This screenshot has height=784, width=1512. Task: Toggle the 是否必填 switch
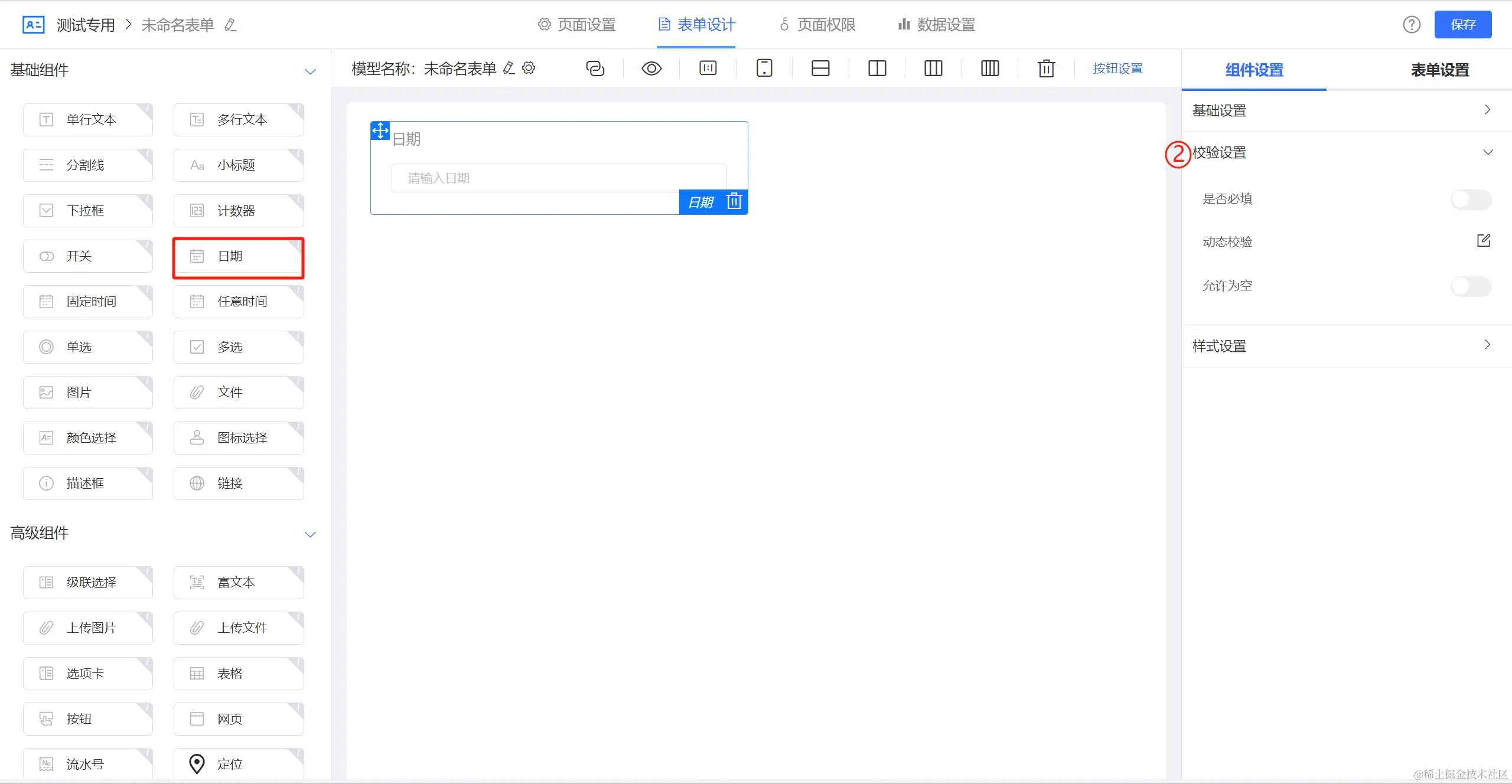(1471, 200)
